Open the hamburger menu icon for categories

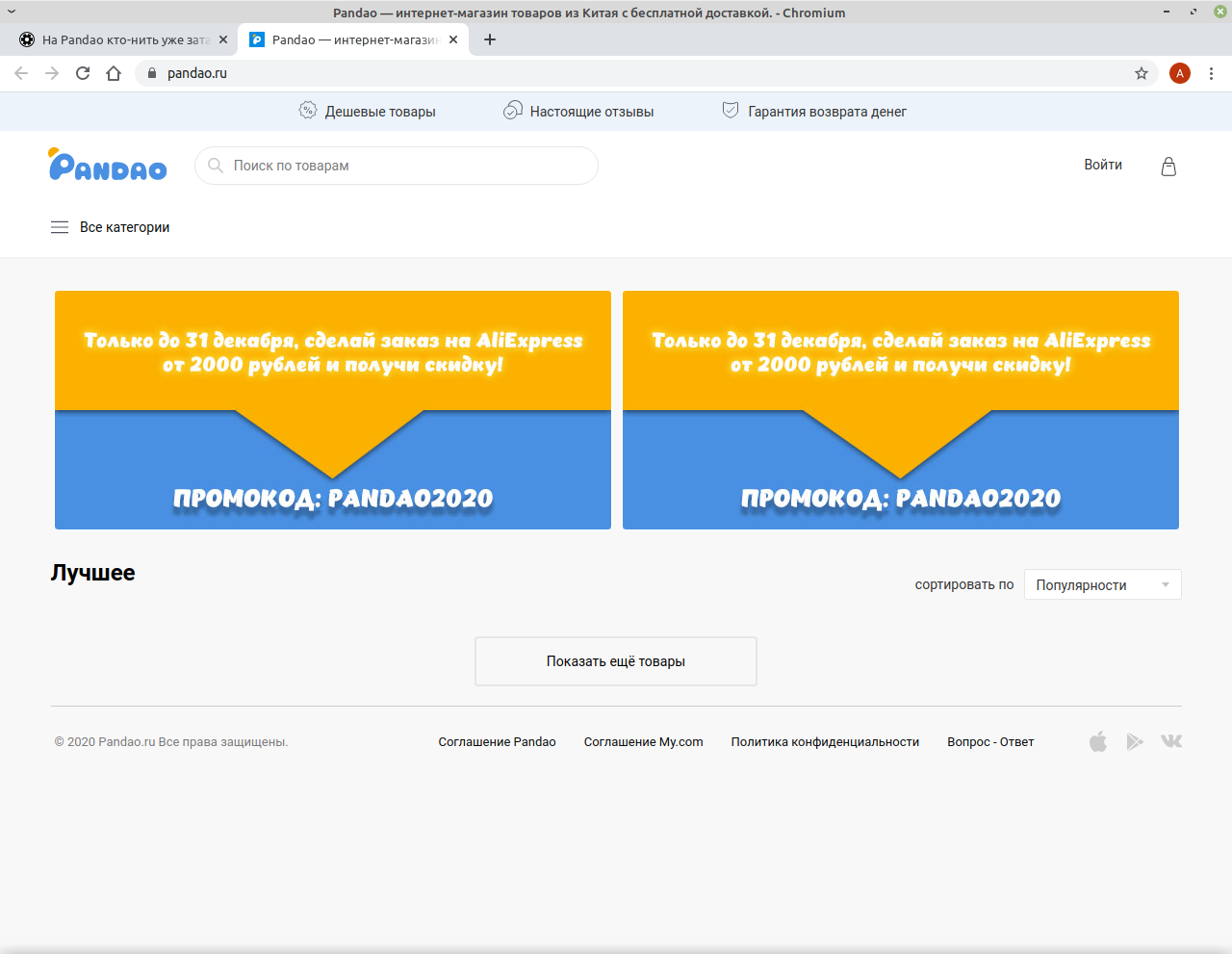[x=60, y=227]
